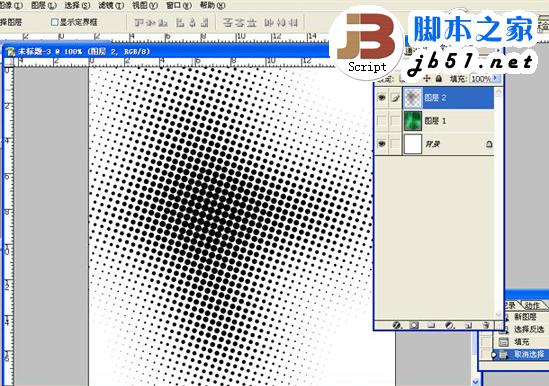Hide 图层 2 using its eye icon

[x=381, y=98]
